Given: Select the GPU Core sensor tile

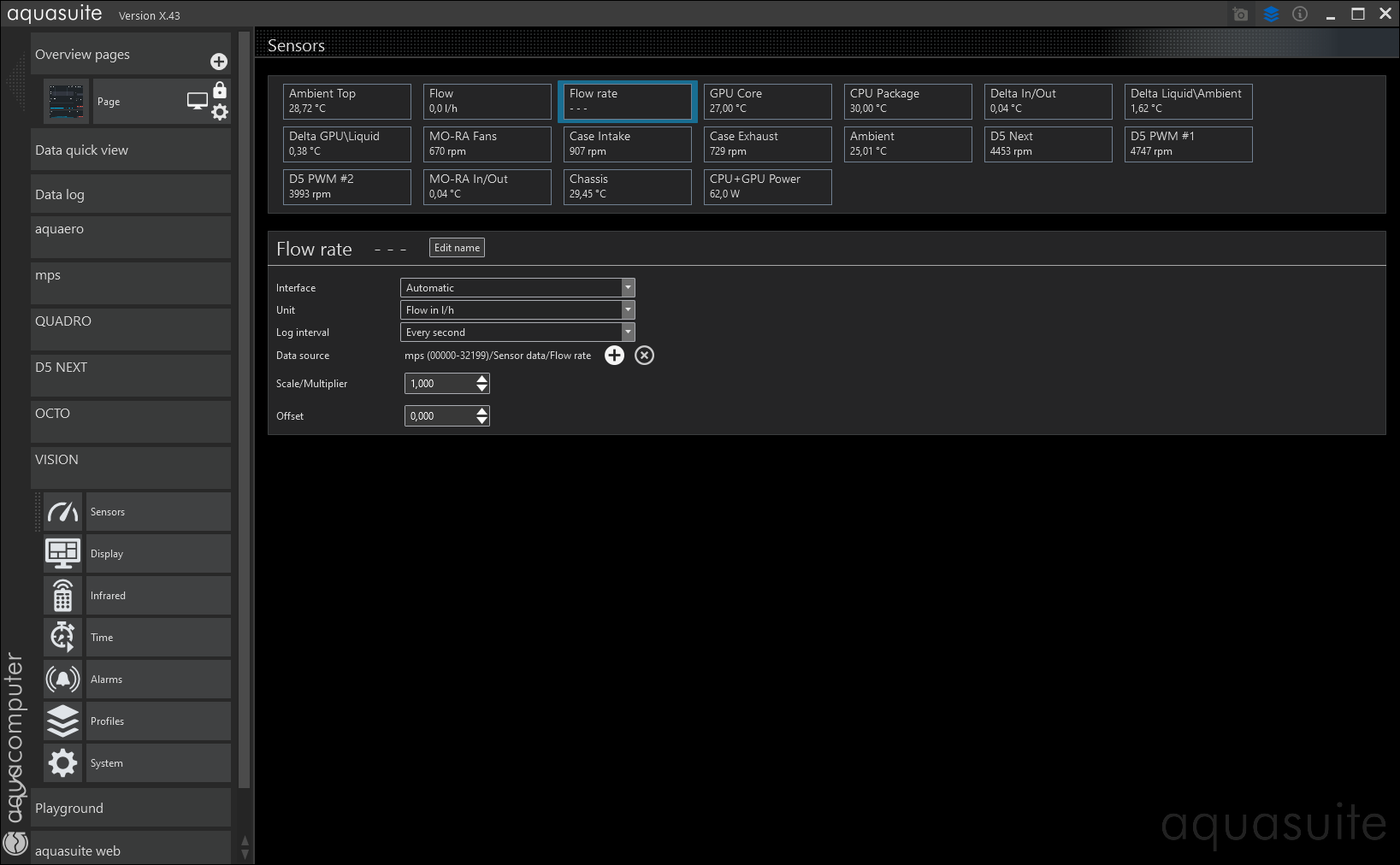Looking at the screenshot, I should tap(767, 101).
